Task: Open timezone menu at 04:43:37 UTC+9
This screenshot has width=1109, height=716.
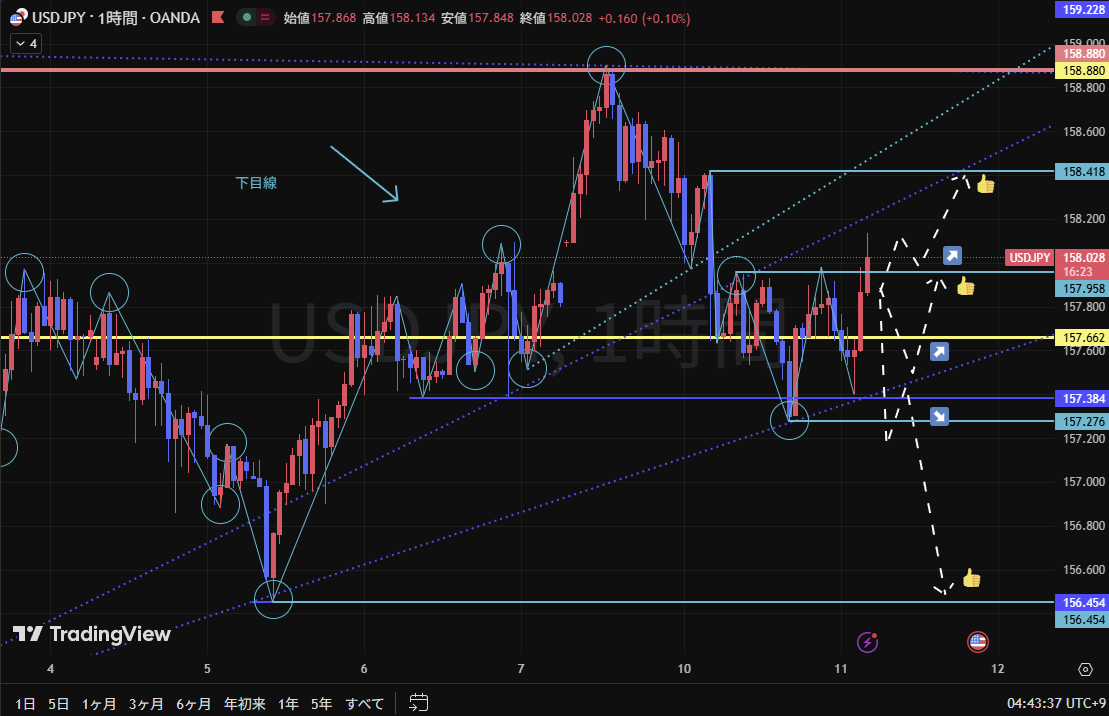Action: (x=1048, y=703)
